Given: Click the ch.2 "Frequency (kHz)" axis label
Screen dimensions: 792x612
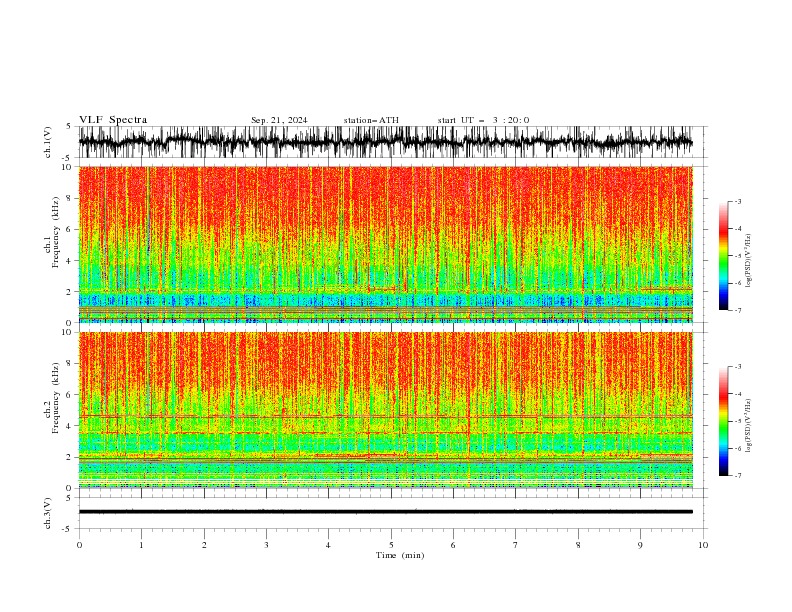Looking at the screenshot, I should coord(56,398).
